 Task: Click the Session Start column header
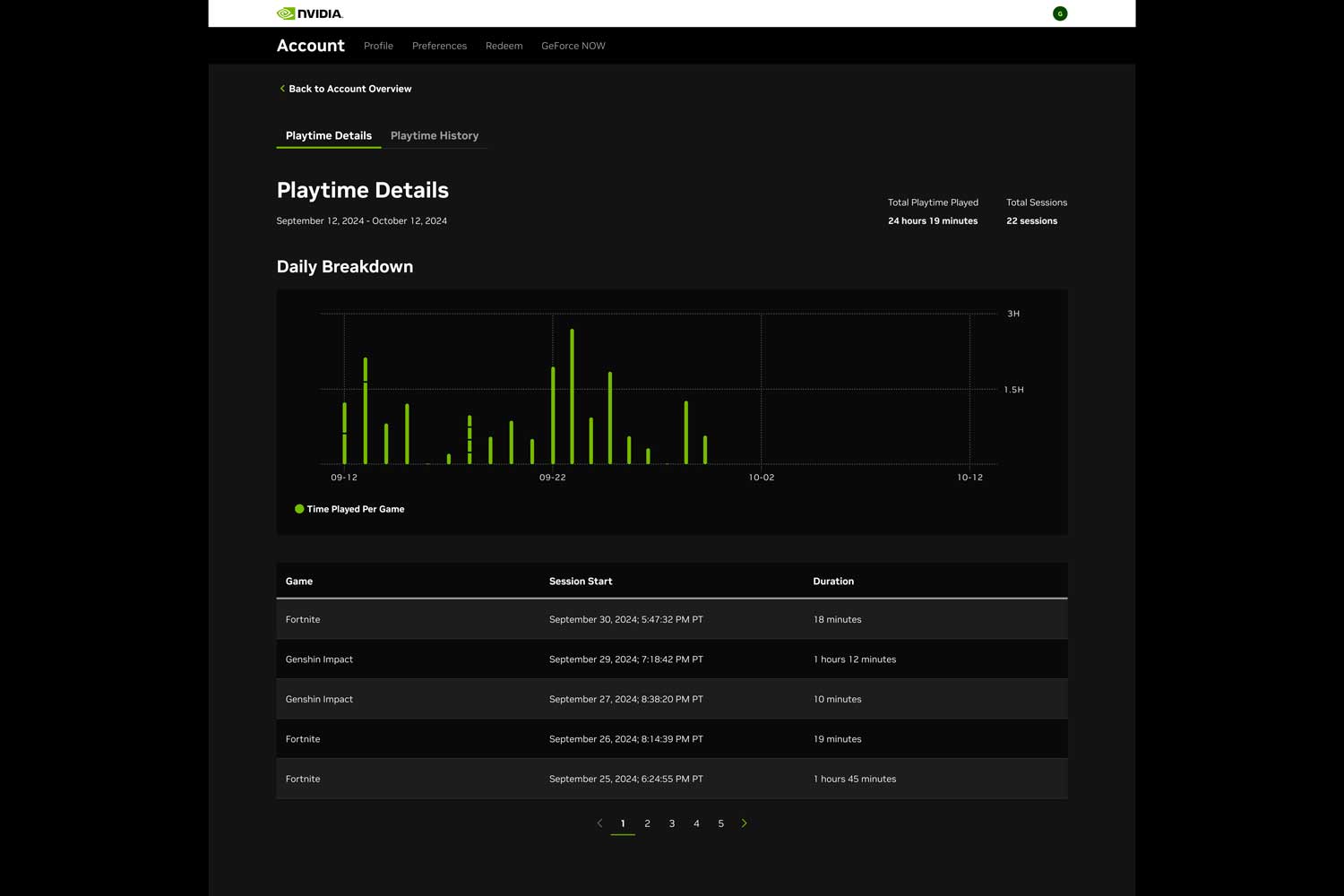pos(581,582)
